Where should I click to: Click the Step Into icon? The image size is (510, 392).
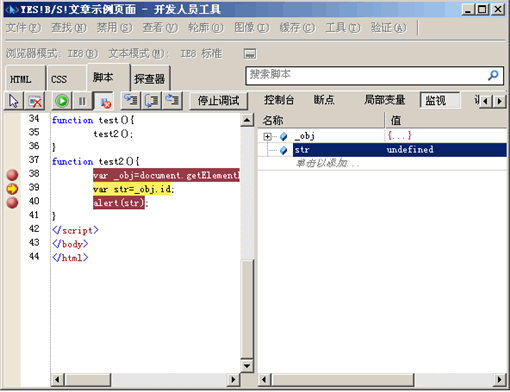coord(131,101)
